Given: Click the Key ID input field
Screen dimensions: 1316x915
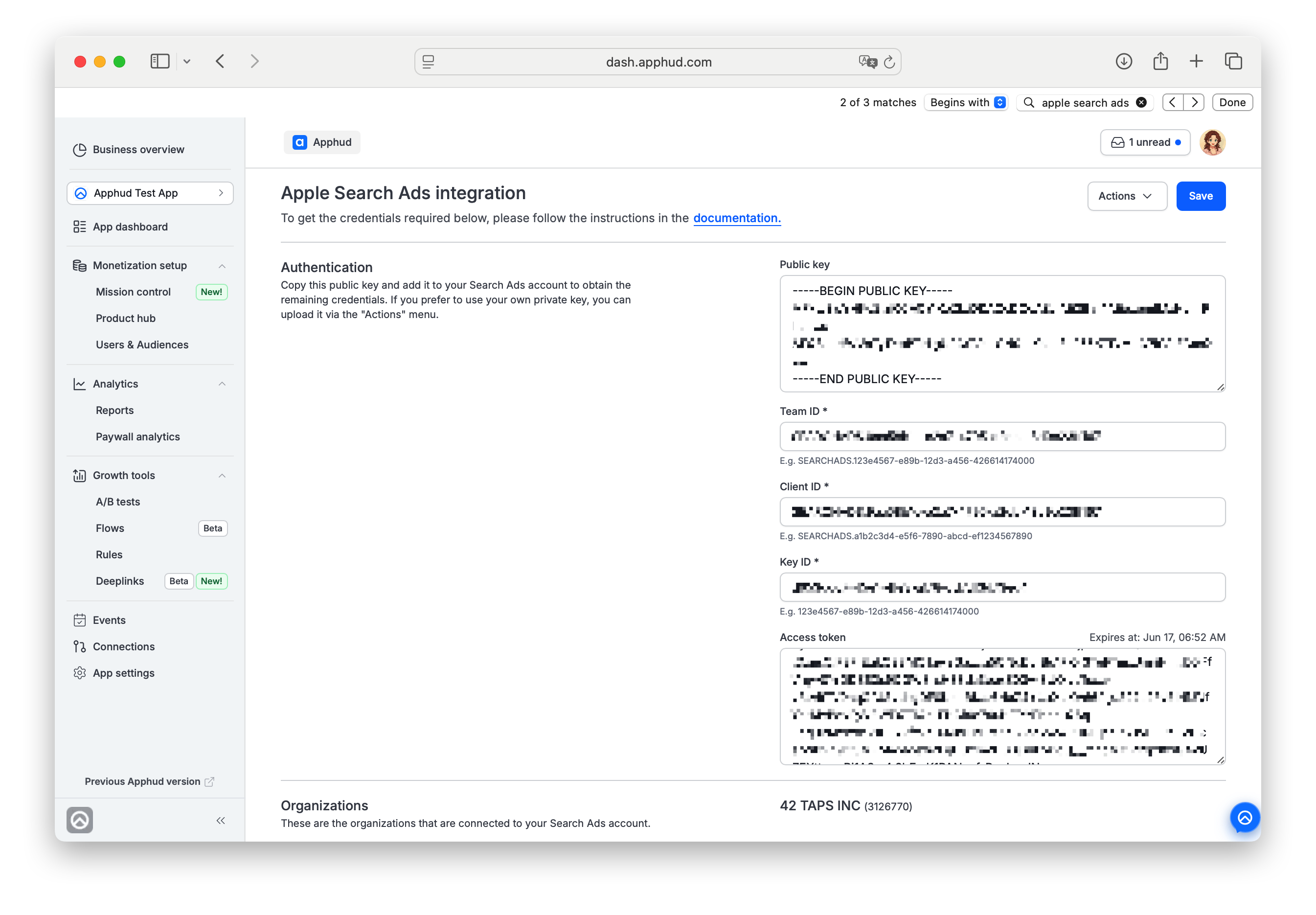Looking at the screenshot, I should 1002,587.
